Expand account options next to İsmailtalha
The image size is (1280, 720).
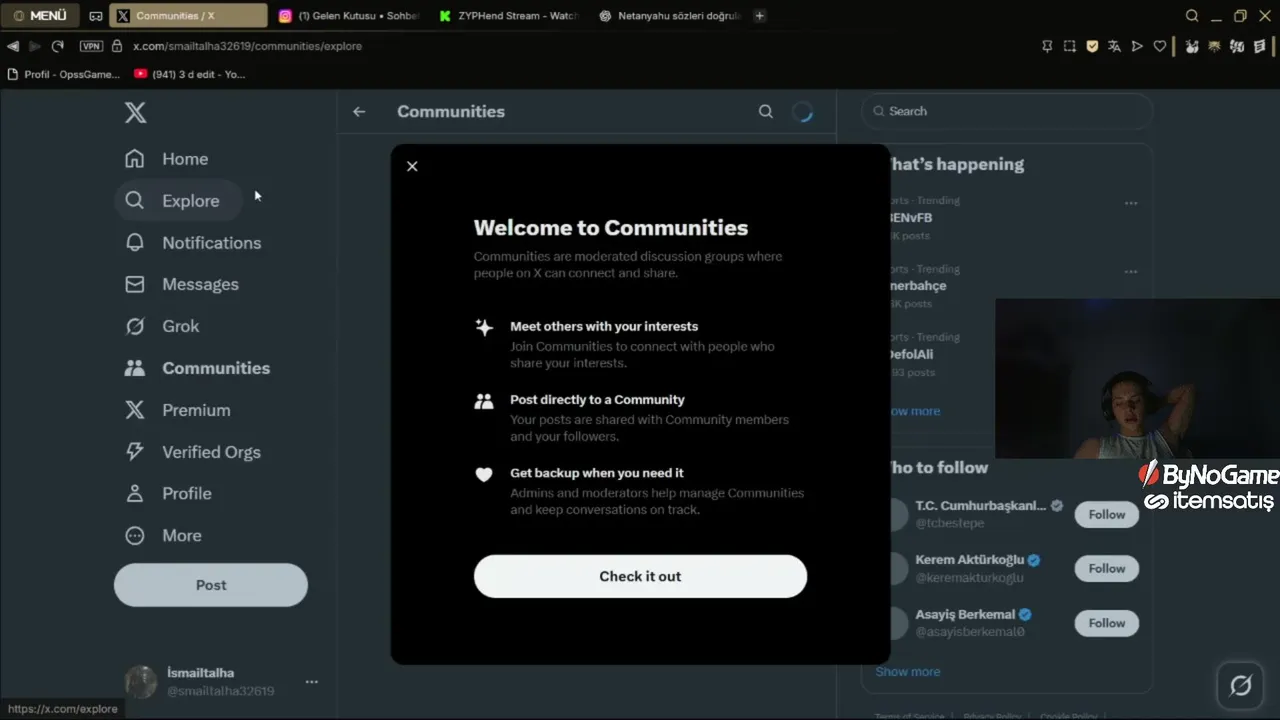point(312,682)
